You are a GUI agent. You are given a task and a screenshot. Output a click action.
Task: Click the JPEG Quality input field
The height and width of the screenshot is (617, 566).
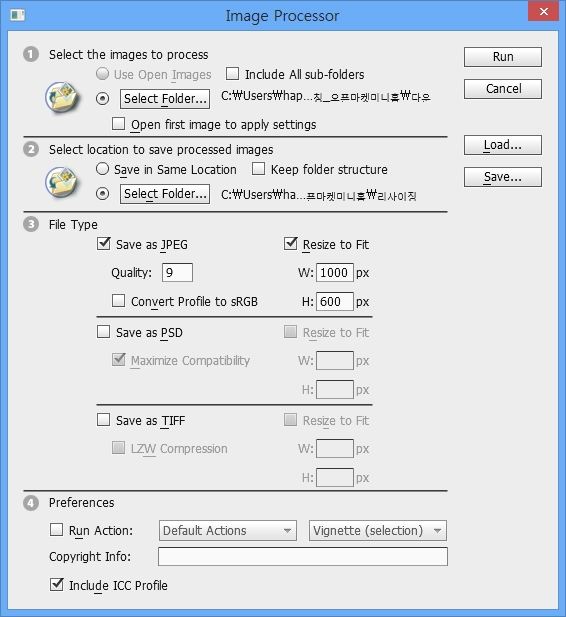pos(177,272)
